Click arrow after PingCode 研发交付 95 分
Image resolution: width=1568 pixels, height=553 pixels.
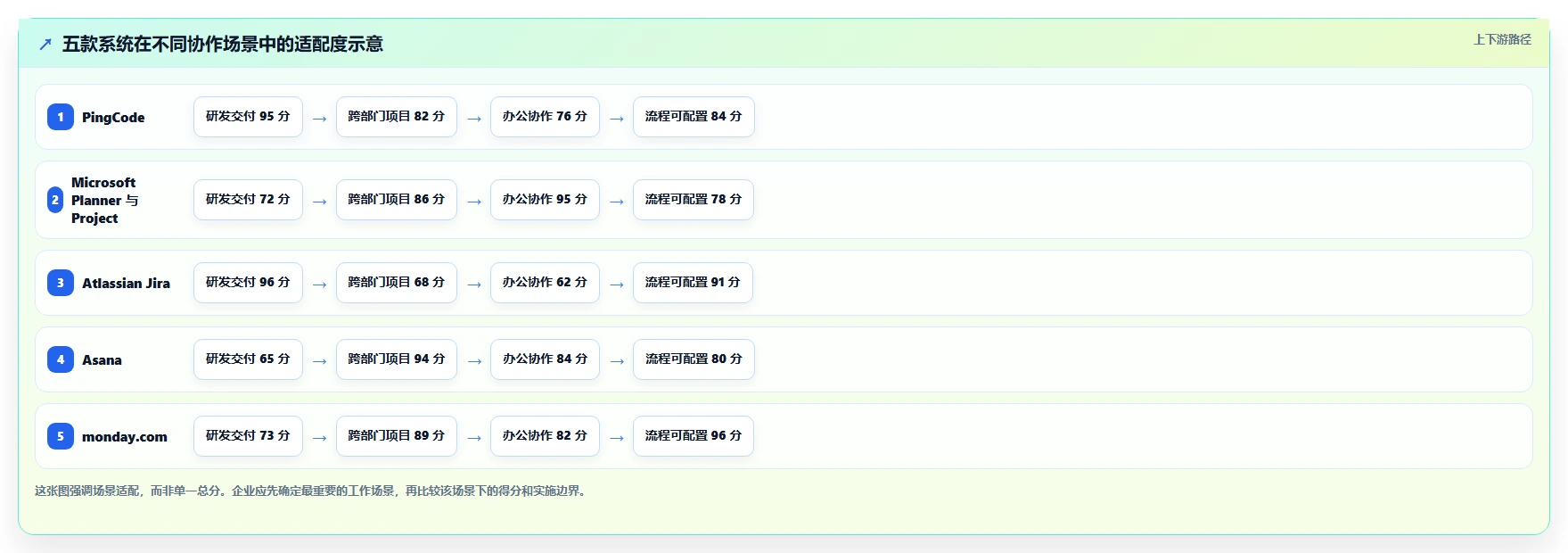pyautogui.click(x=319, y=119)
